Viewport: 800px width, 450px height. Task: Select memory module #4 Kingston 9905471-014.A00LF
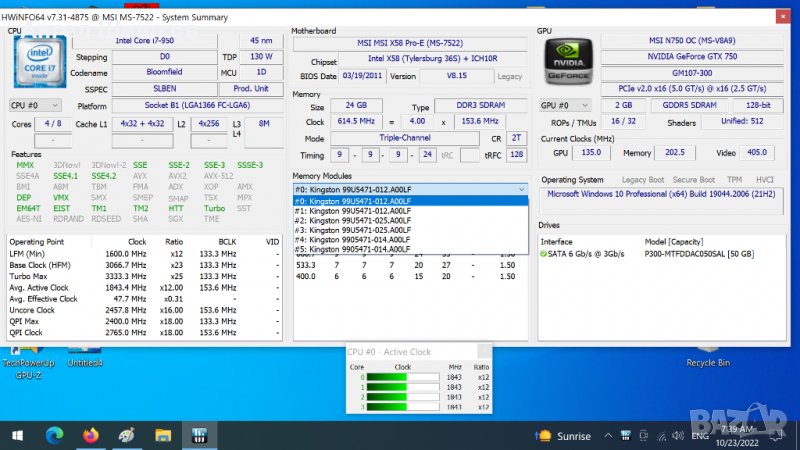[x=351, y=240]
